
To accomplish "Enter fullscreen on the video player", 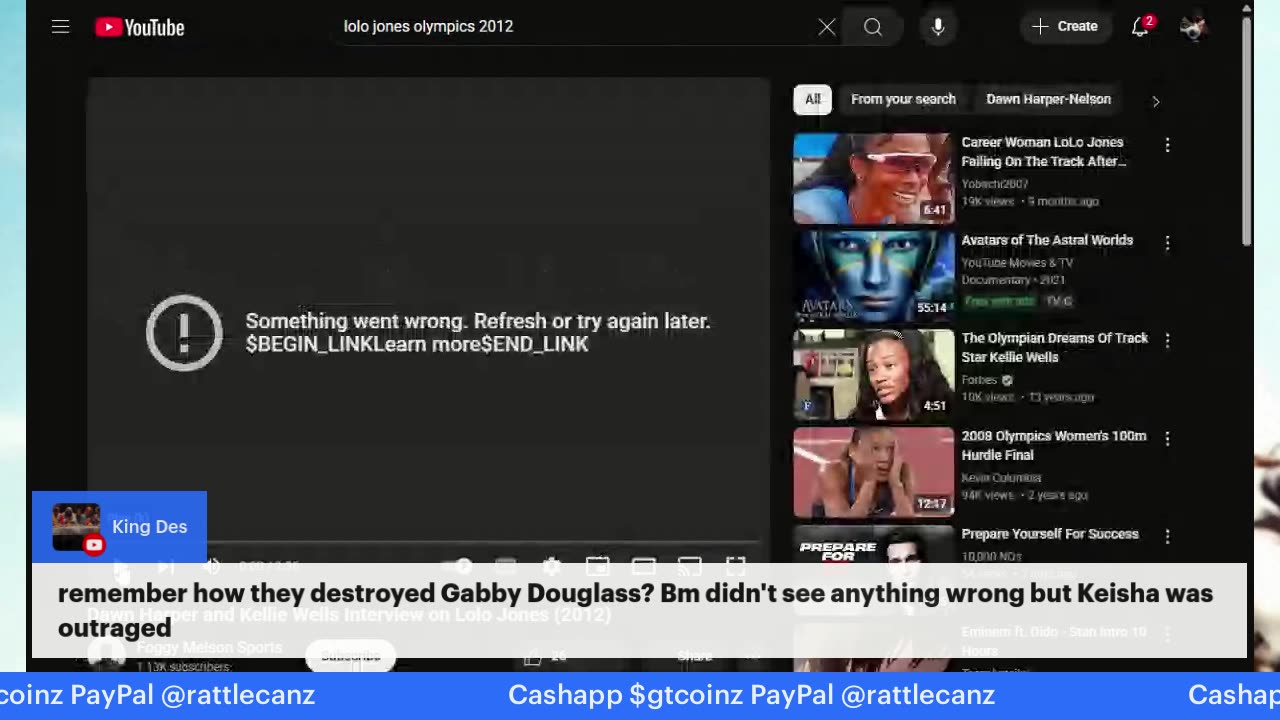I will 735,567.
